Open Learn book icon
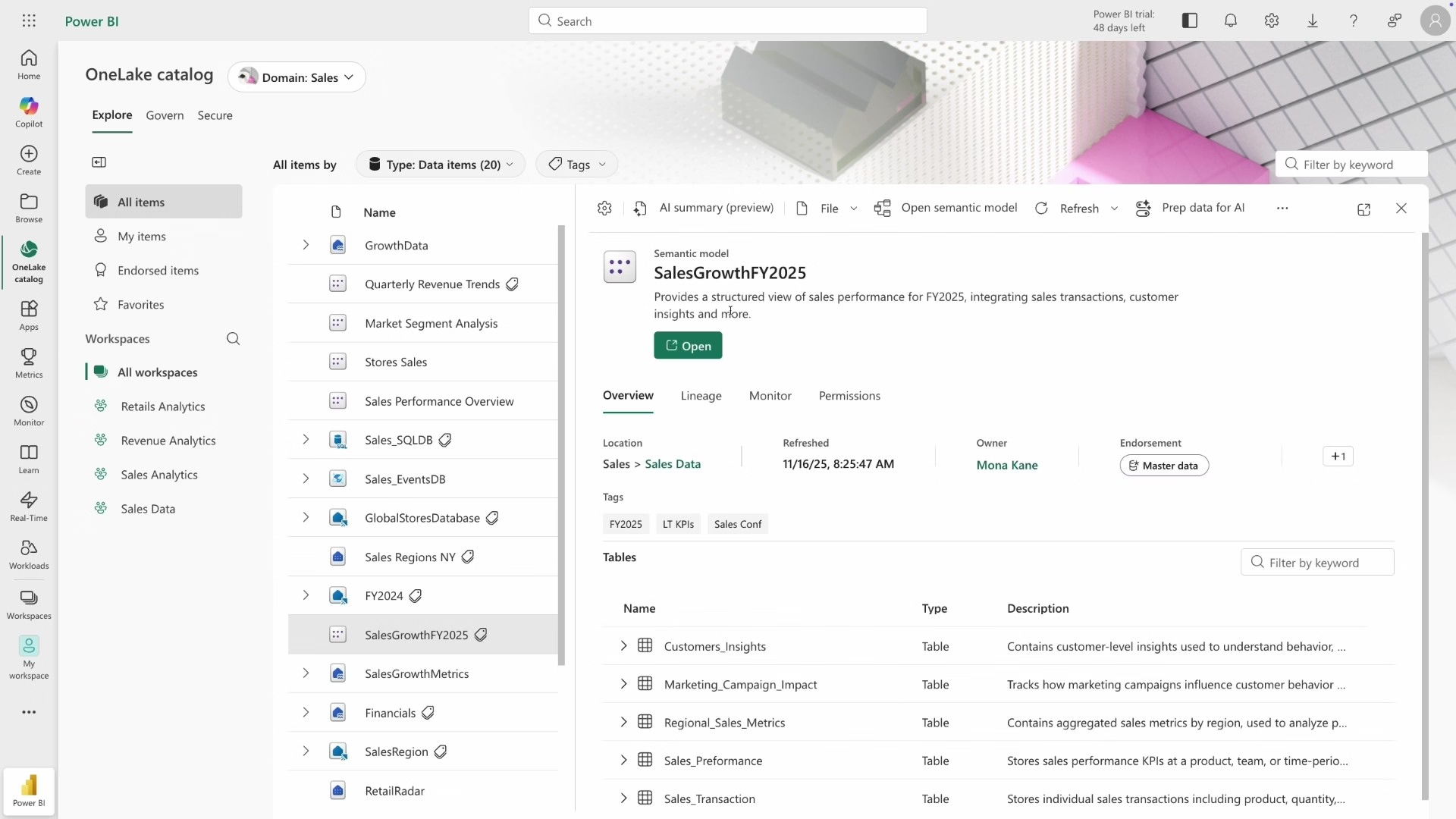 click(29, 452)
